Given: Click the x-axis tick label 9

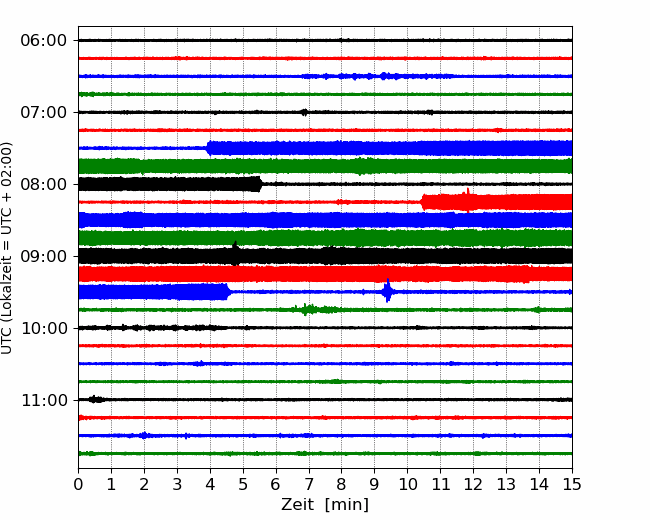Looking at the screenshot, I should tap(374, 484).
